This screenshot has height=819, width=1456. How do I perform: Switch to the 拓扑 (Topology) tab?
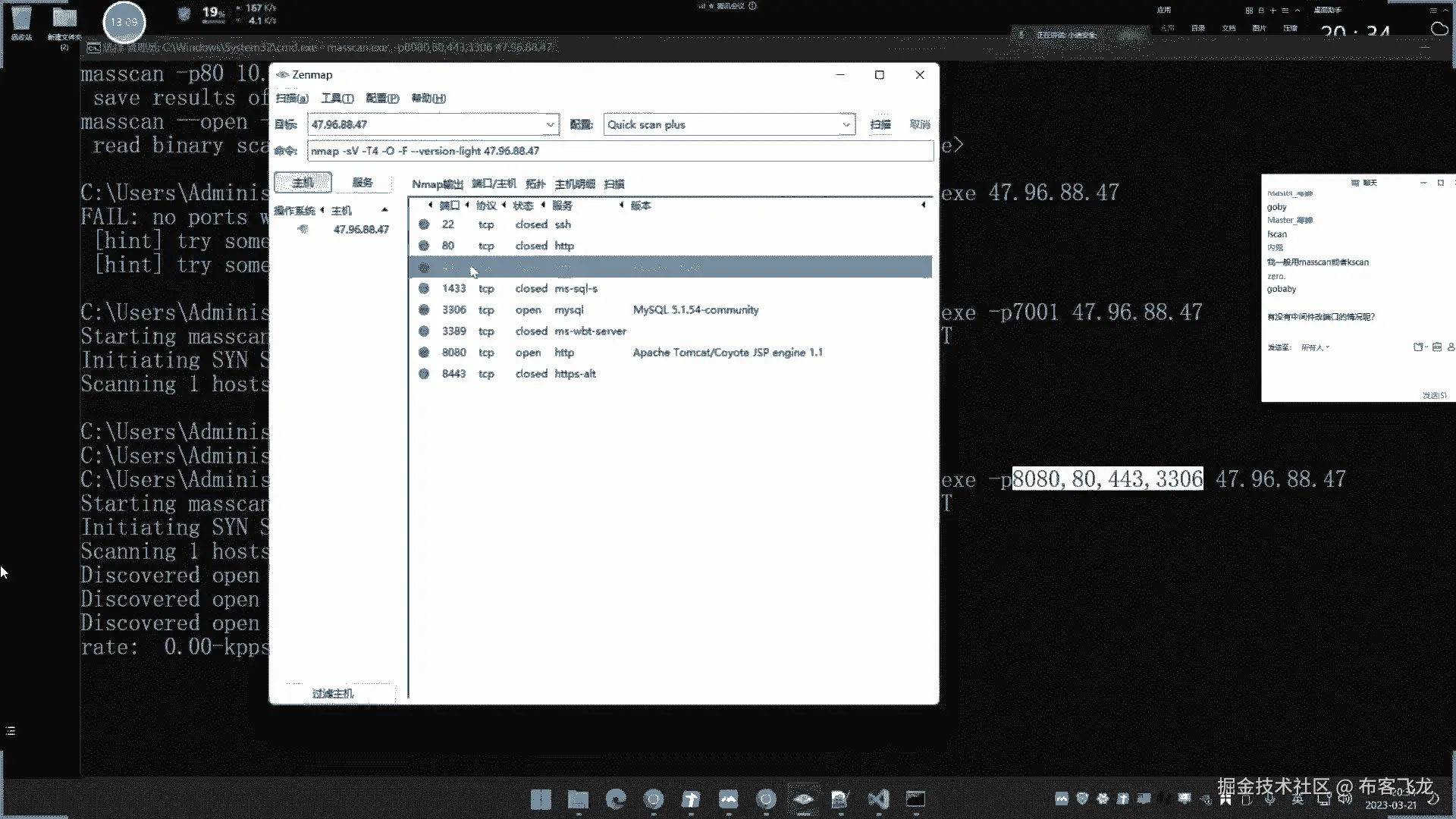point(535,184)
